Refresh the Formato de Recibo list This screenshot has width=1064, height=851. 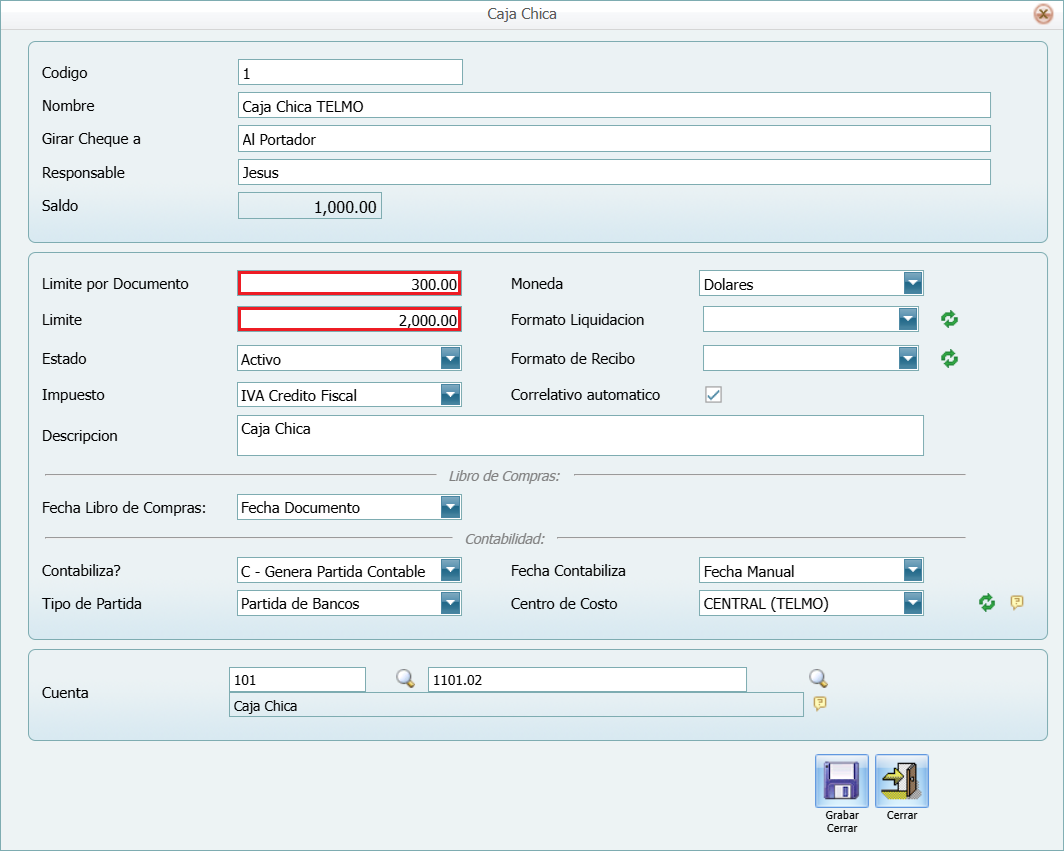pyautogui.click(x=949, y=358)
